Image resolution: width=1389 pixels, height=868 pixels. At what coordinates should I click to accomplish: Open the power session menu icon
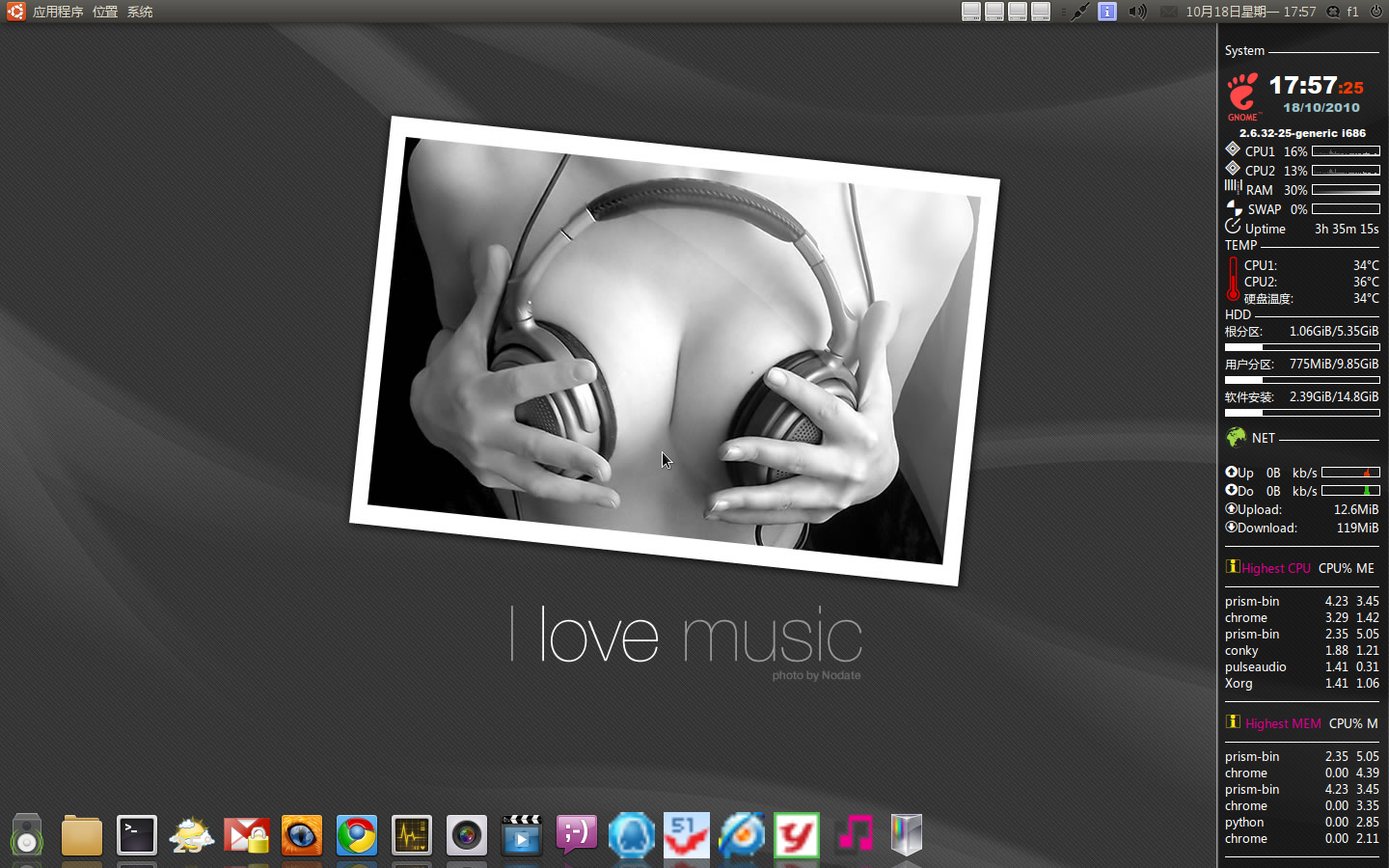1376,12
